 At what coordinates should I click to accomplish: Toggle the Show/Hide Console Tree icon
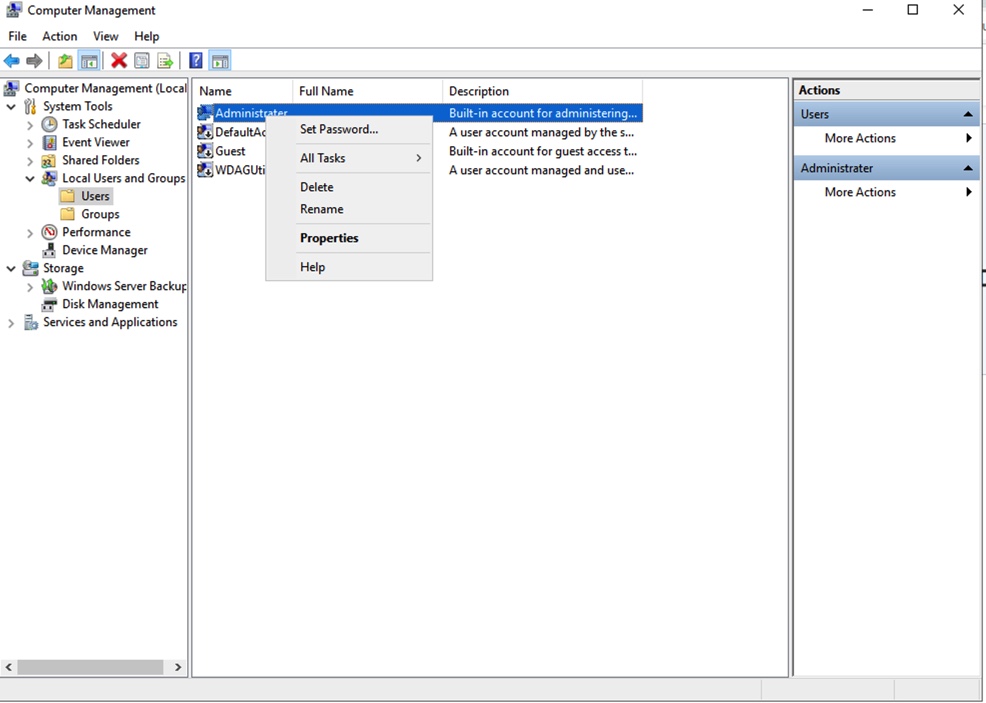click(x=89, y=60)
